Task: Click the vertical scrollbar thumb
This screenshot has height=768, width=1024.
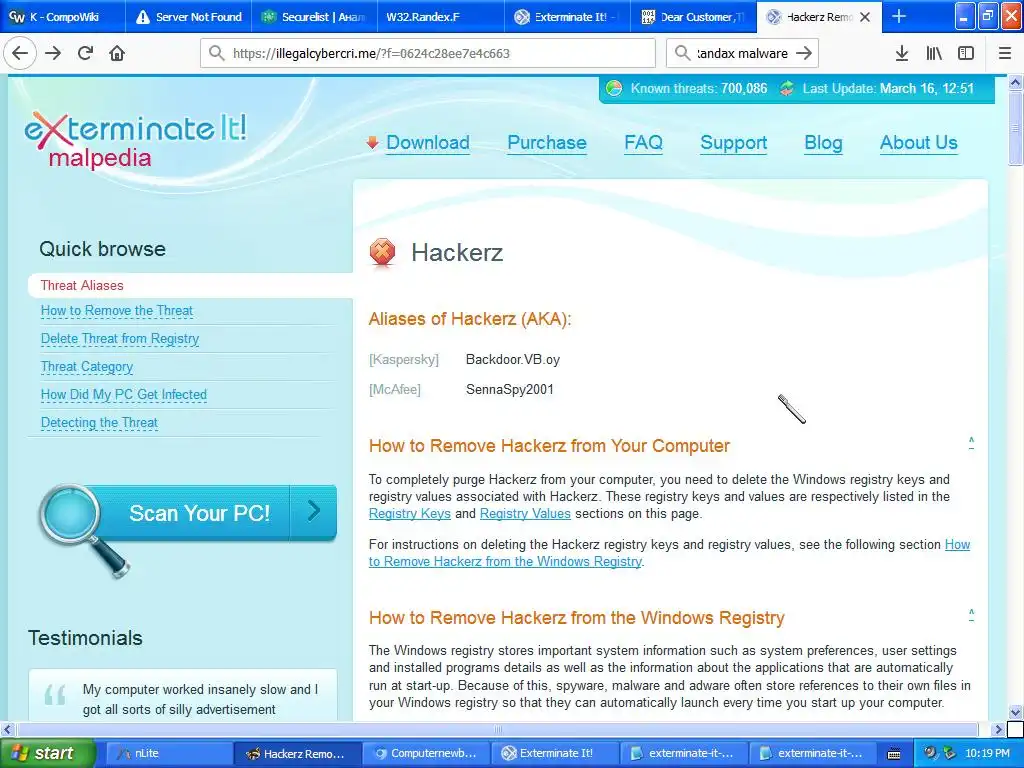Action: [x=1016, y=127]
